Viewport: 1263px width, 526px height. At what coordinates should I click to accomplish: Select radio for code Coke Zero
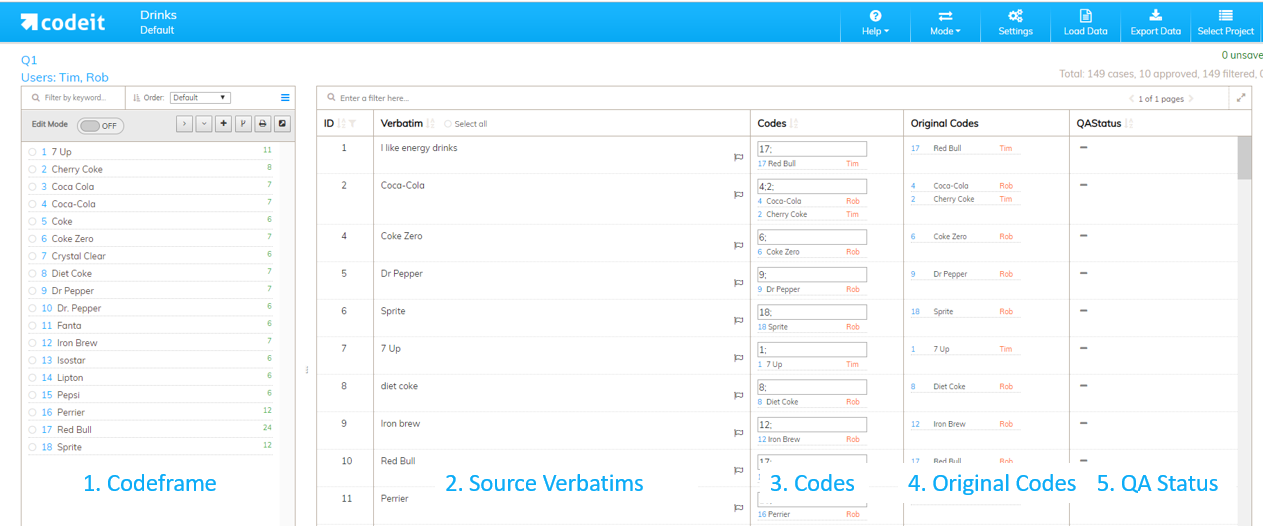coord(33,239)
